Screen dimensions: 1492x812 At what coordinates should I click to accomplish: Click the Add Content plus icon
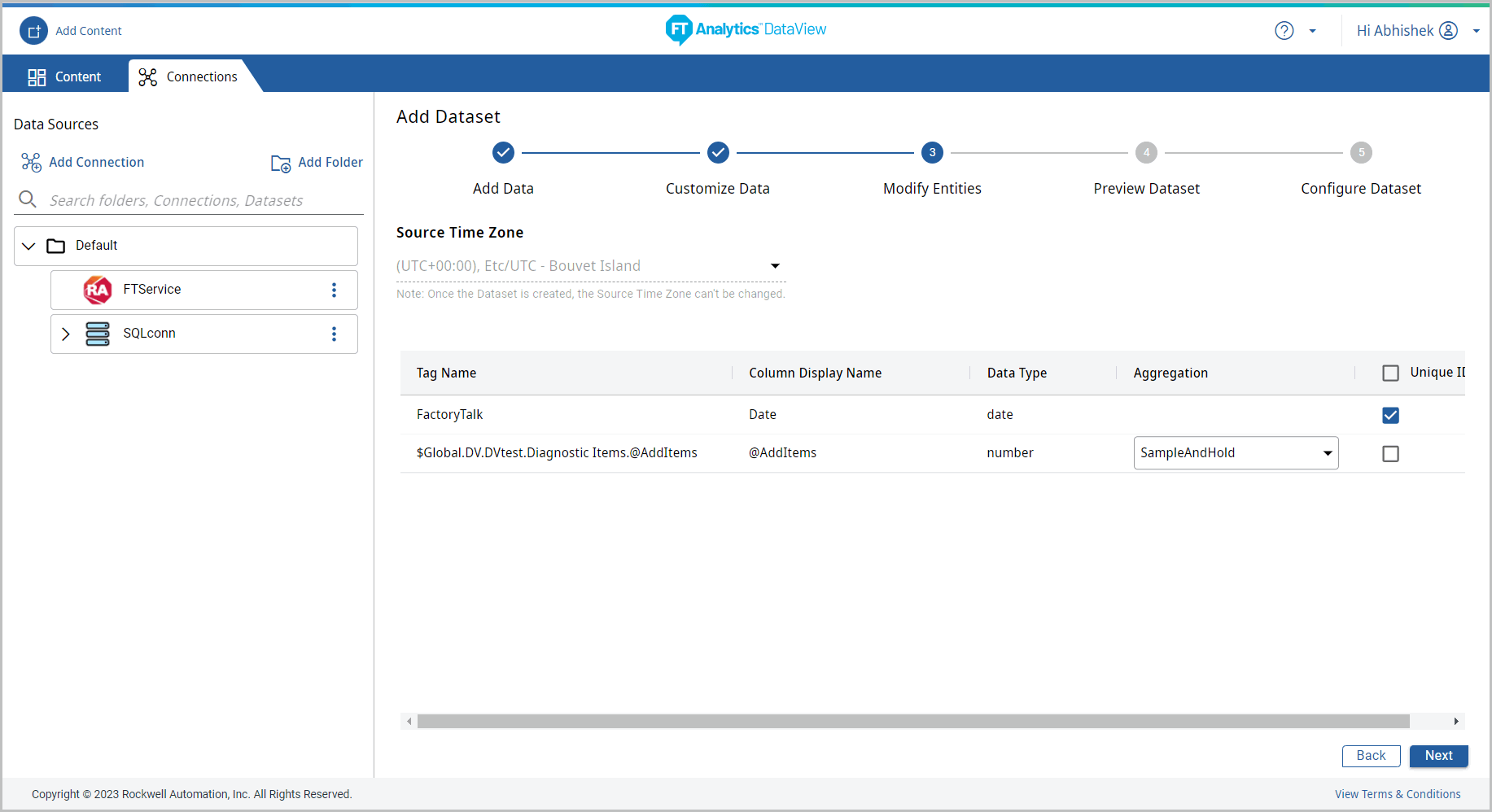(x=33, y=31)
